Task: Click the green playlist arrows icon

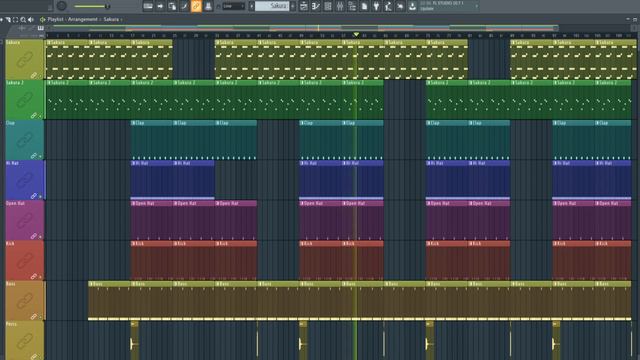Action: click(x=42, y=19)
